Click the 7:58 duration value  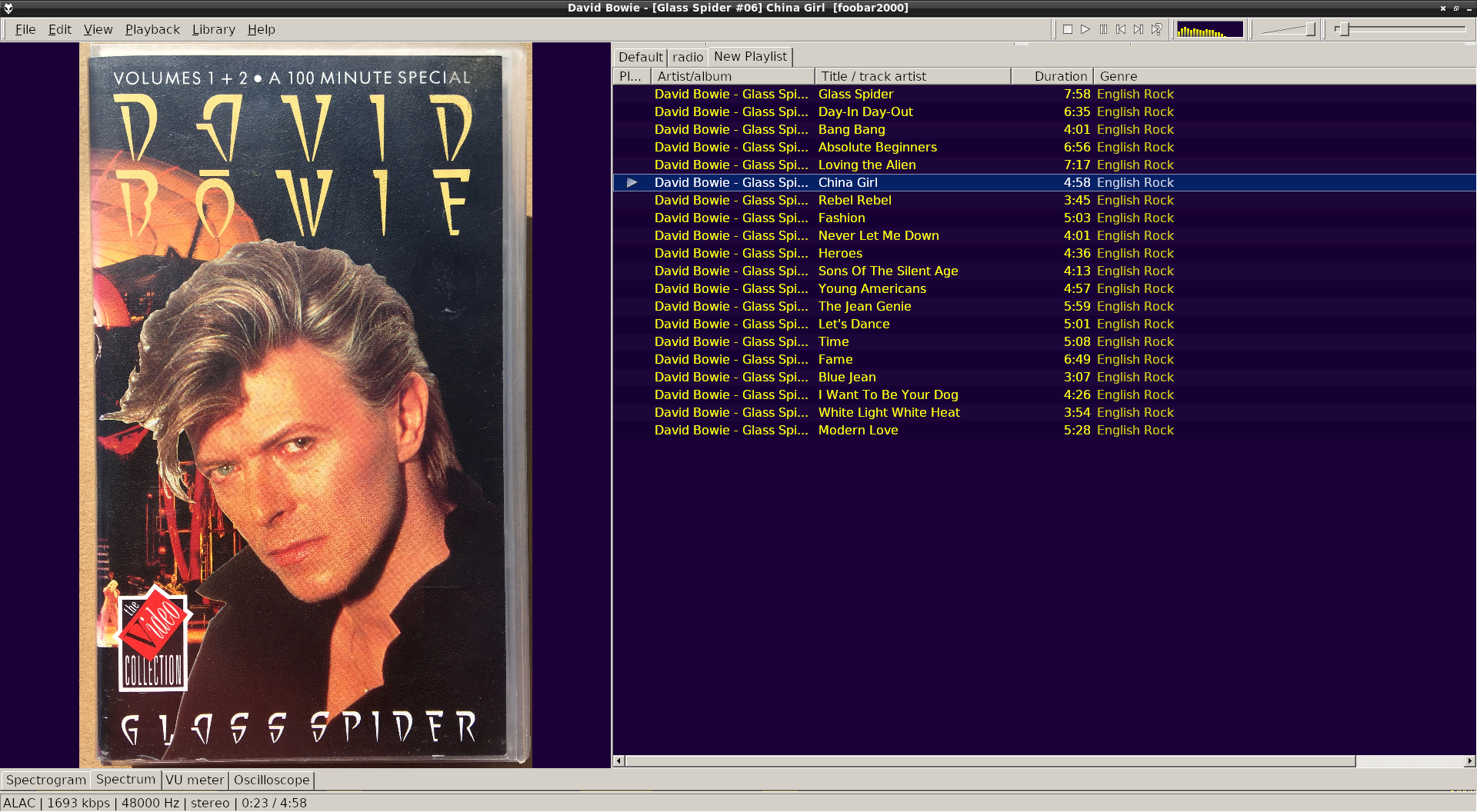point(1077,94)
